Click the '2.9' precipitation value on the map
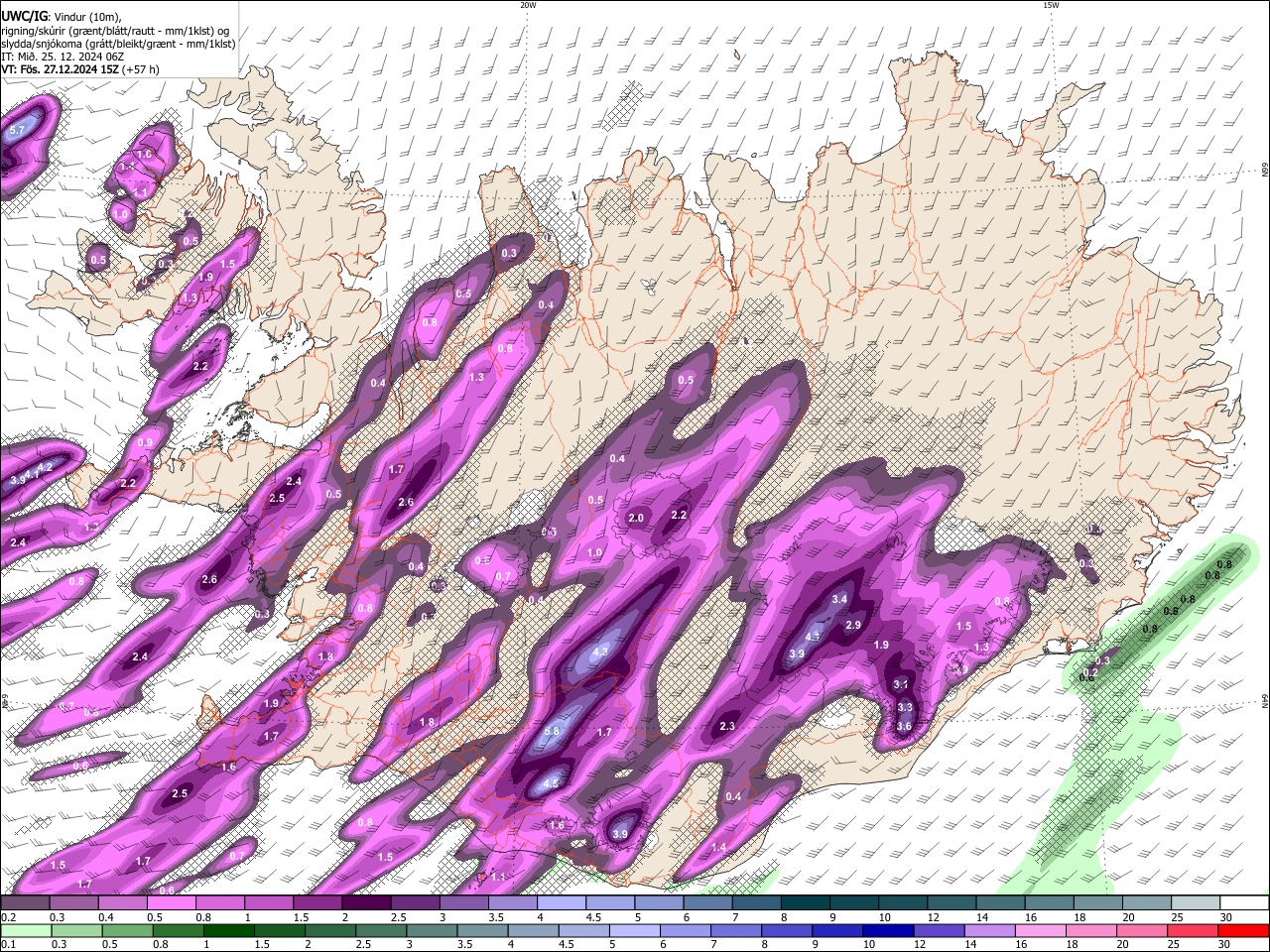Viewport: 1270px width, 952px height. click(x=853, y=625)
